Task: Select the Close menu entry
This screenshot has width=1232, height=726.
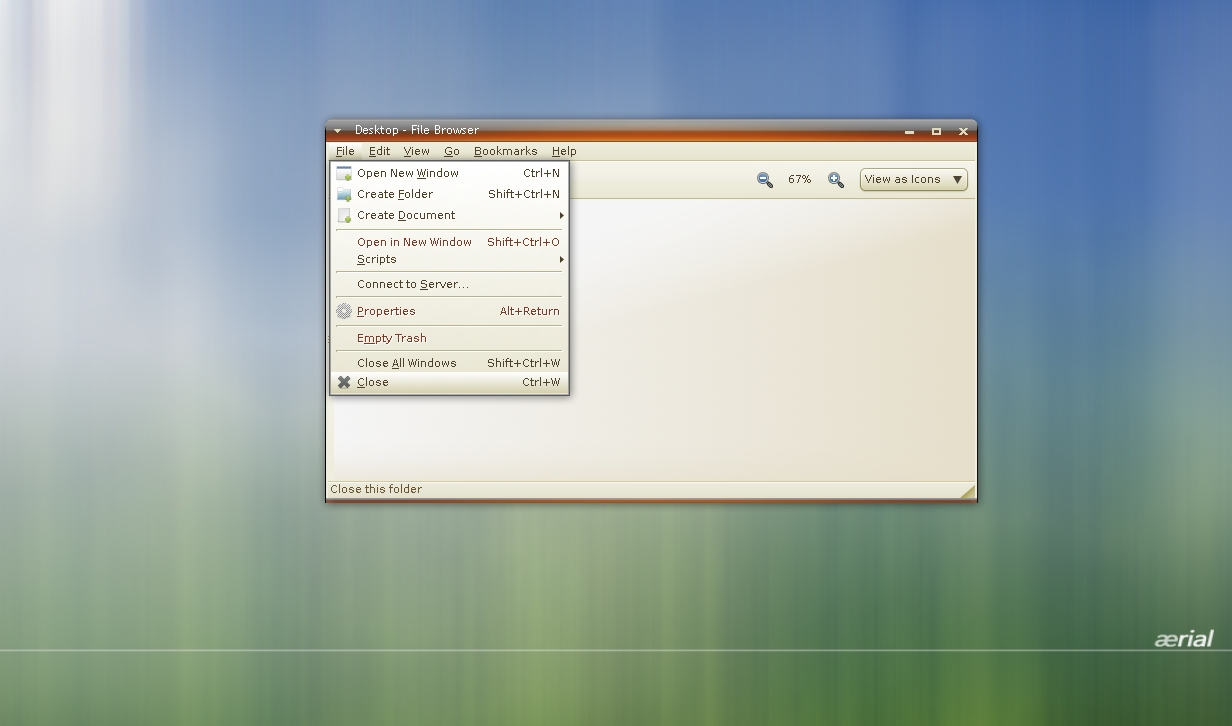Action: (x=449, y=382)
